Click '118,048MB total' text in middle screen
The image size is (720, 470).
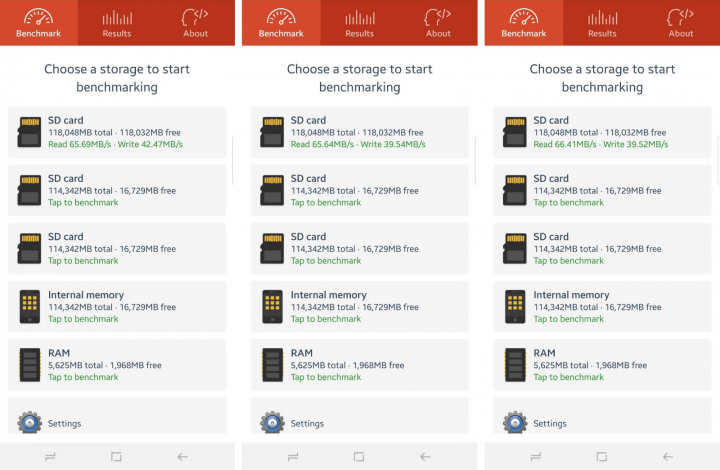[323, 133]
